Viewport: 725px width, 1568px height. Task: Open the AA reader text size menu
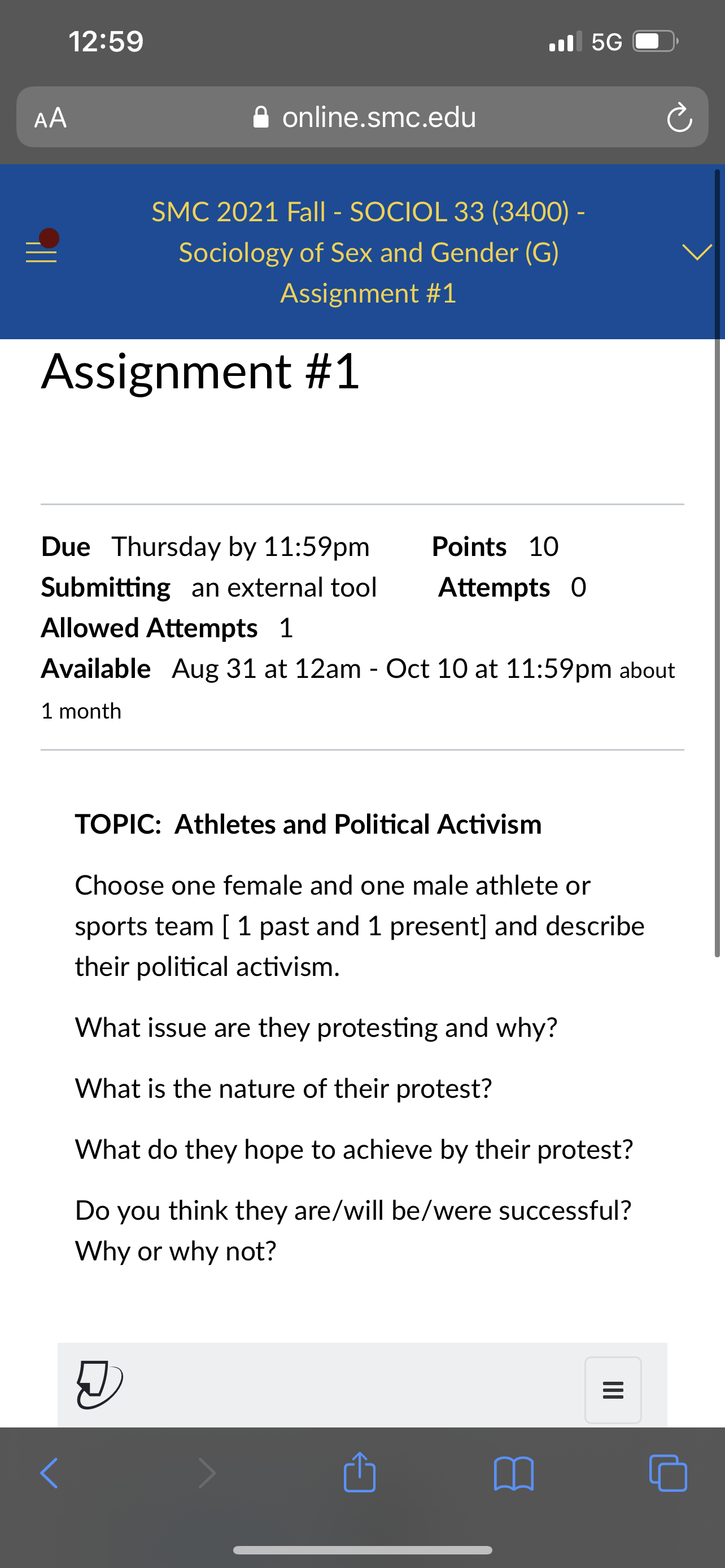coord(50,117)
